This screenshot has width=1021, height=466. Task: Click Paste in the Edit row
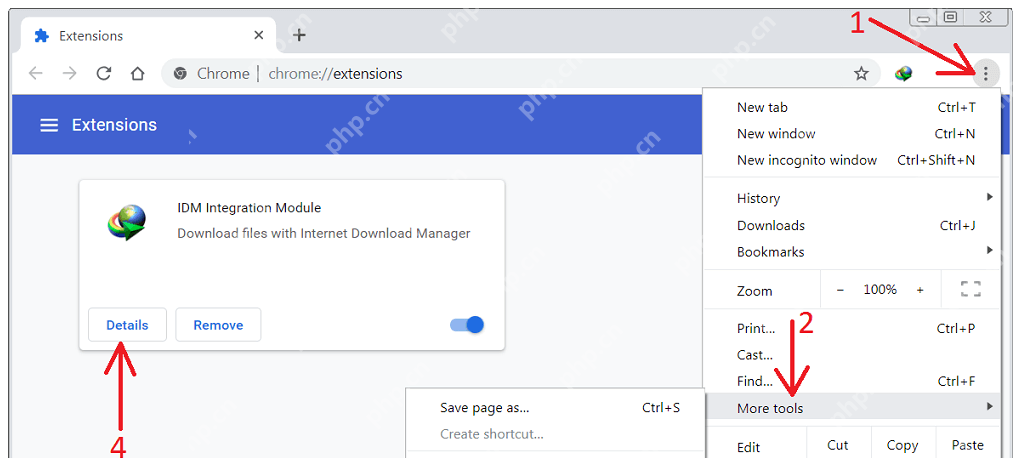[x=967, y=445]
